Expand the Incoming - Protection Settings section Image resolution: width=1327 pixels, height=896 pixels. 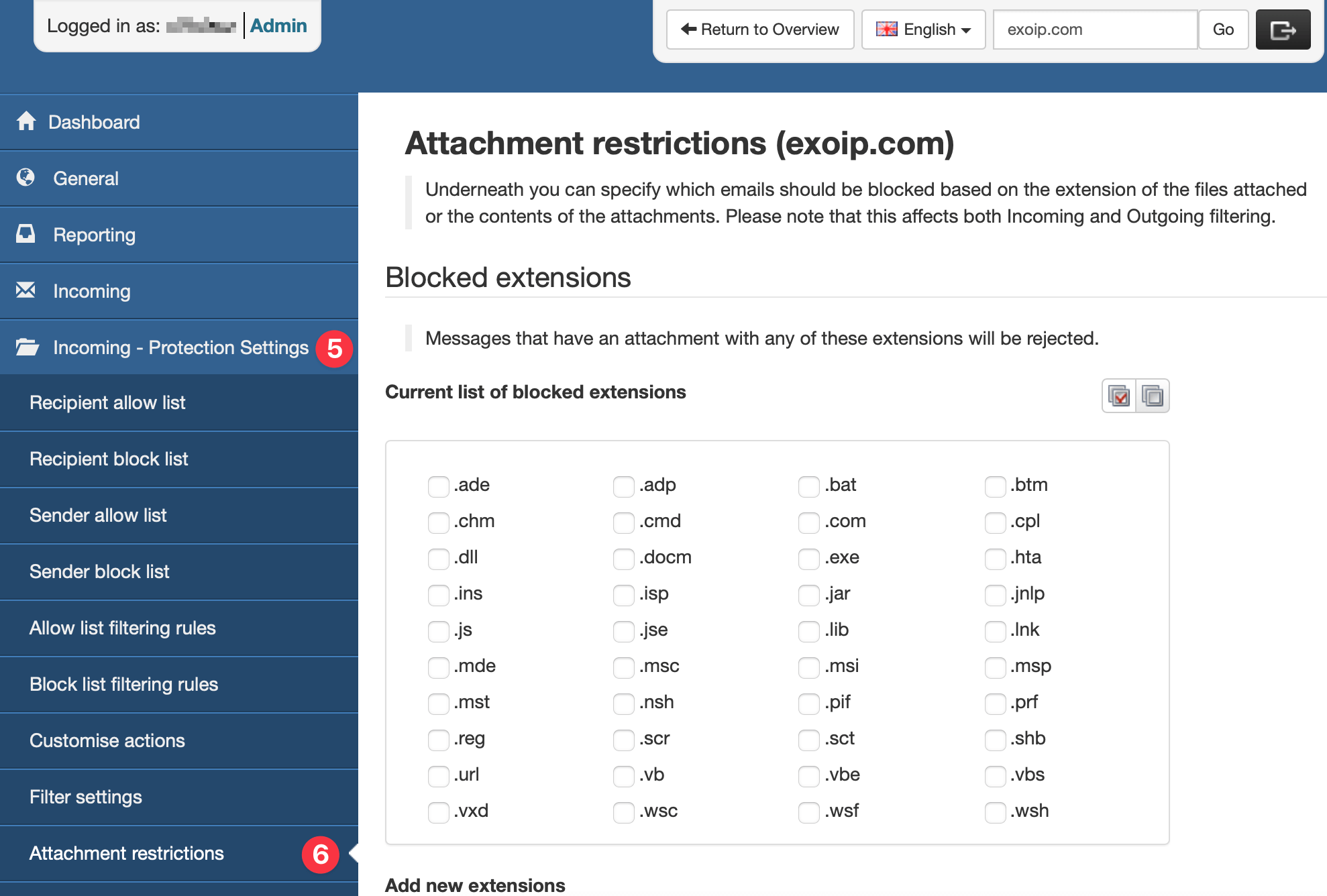(x=180, y=347)
